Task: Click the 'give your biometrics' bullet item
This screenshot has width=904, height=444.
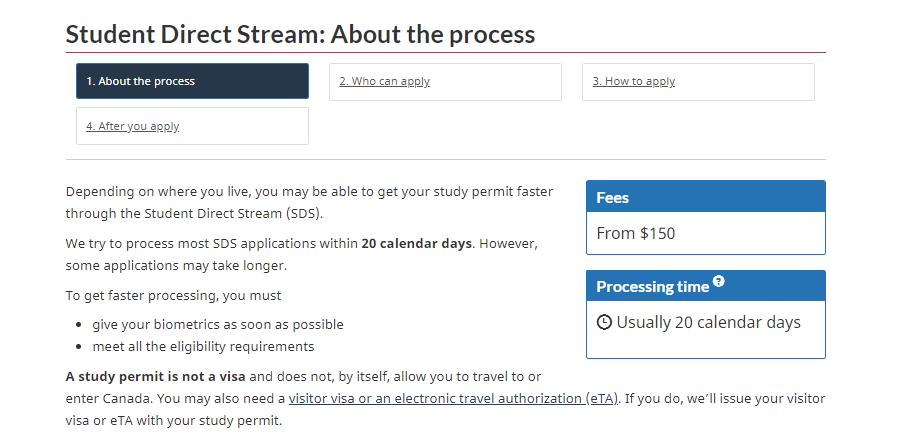Action: (x=217, y=324)
